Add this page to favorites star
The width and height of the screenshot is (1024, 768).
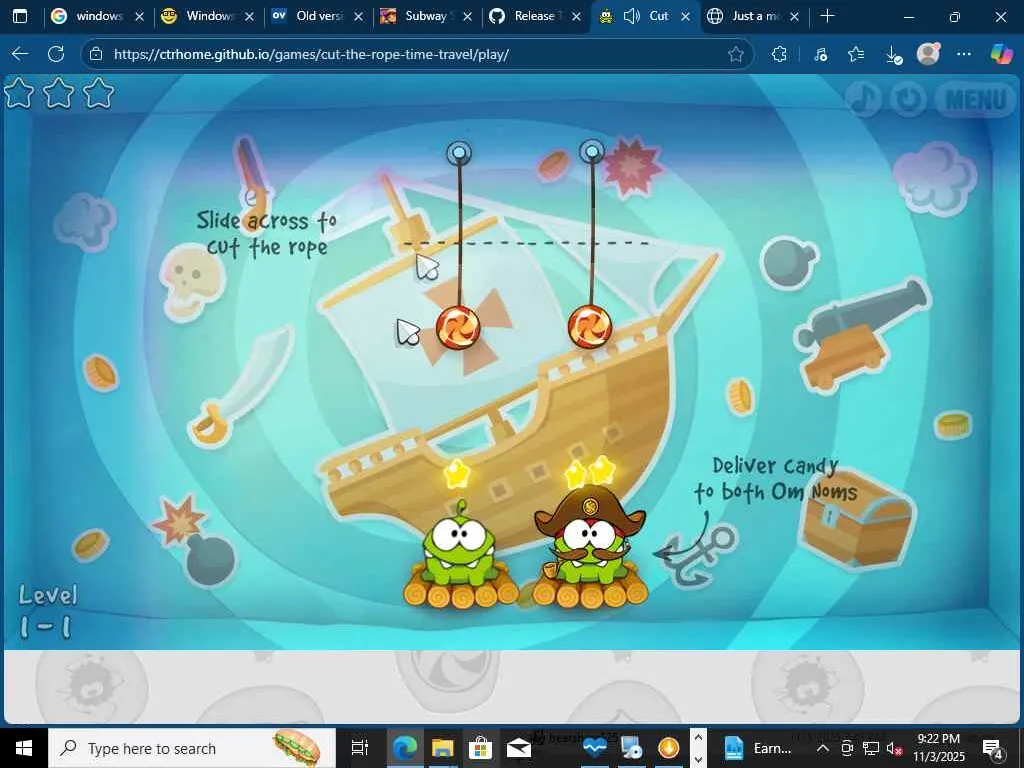tap(736, 54)
